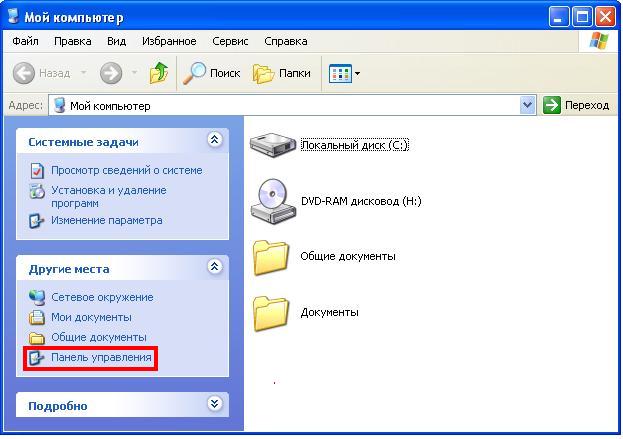Image resolution: width=623 pixels, height=439 pixels.
Task: Click the Панель управления icon
Action: (x=37, y=358)
